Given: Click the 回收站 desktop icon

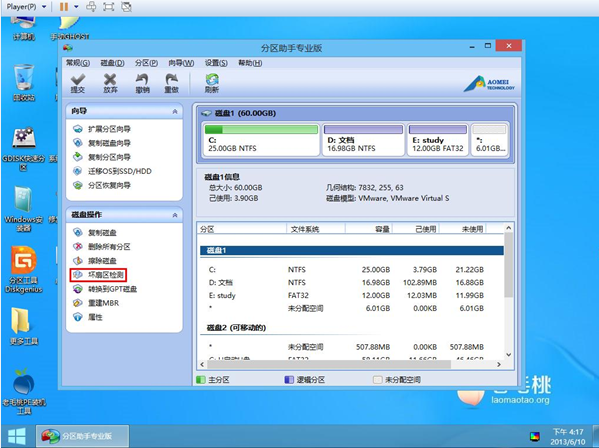Looking at the screenshot, I should (x=24, y=83).
